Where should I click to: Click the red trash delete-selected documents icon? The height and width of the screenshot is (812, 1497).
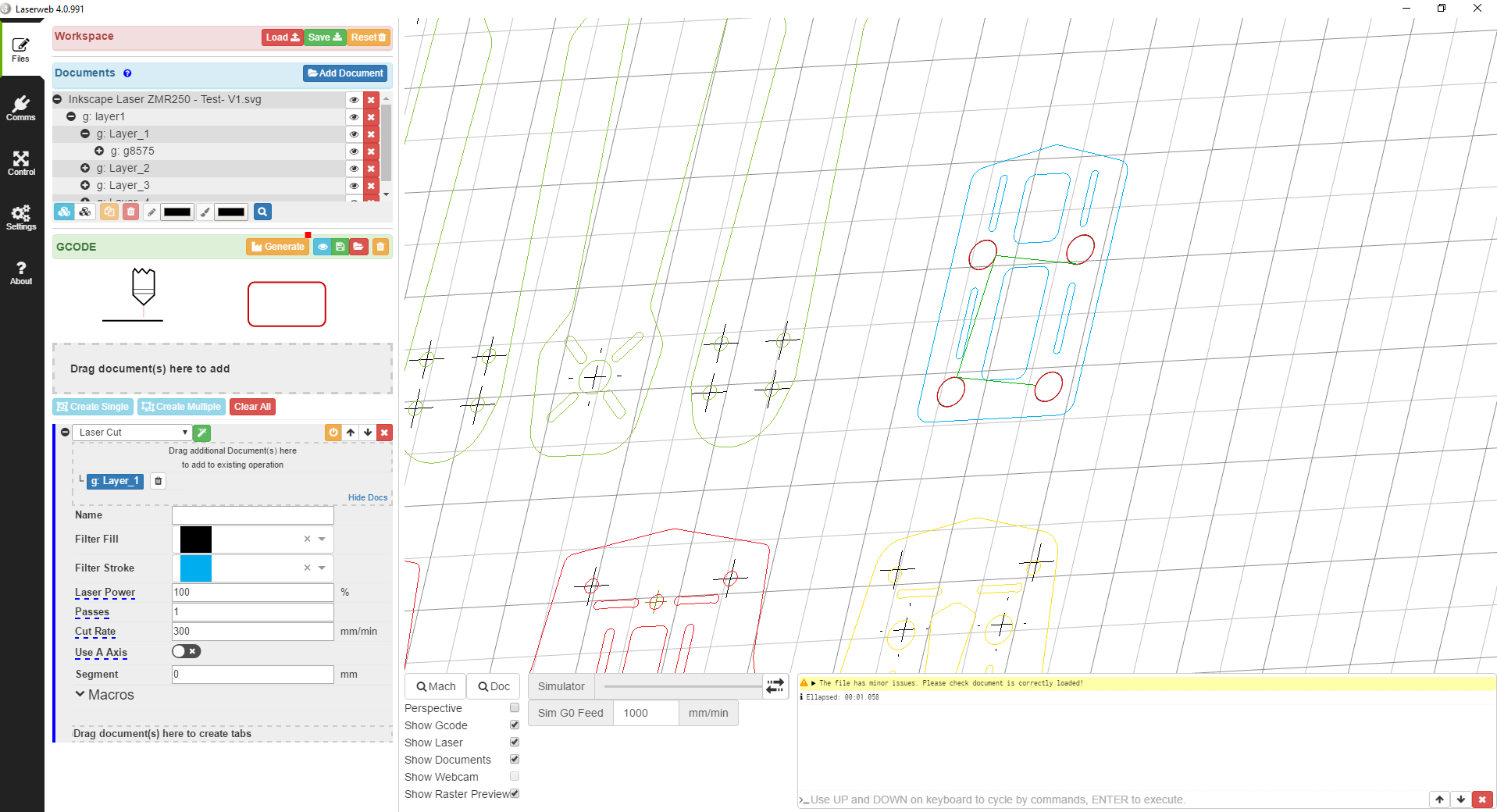[130, 212]
